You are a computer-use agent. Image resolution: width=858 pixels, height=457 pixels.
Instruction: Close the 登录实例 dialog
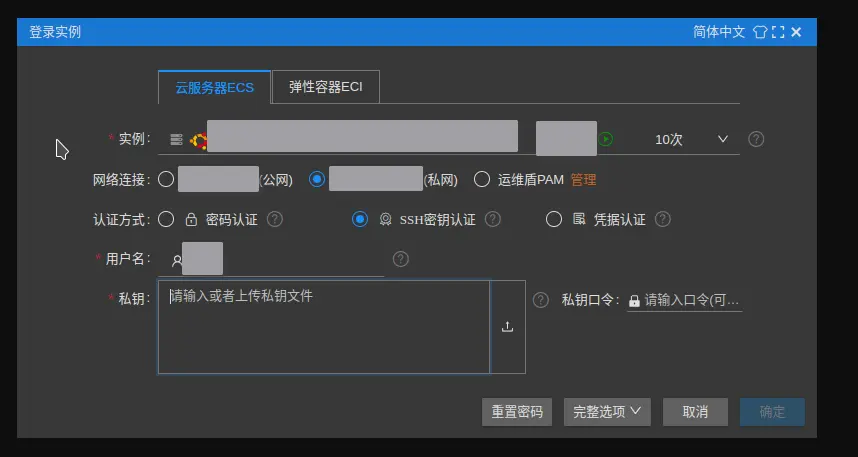click(x=796, y=32)
